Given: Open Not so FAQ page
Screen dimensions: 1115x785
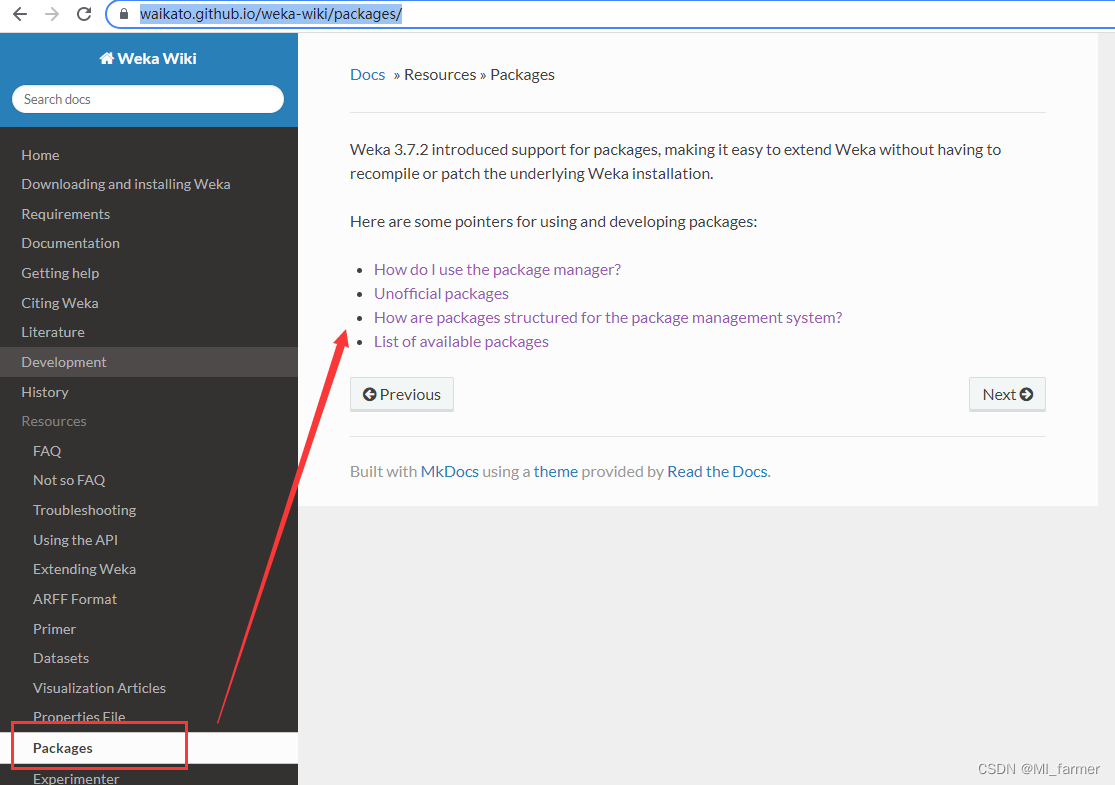Looking at the screenshot, I should tap(69, 480).
